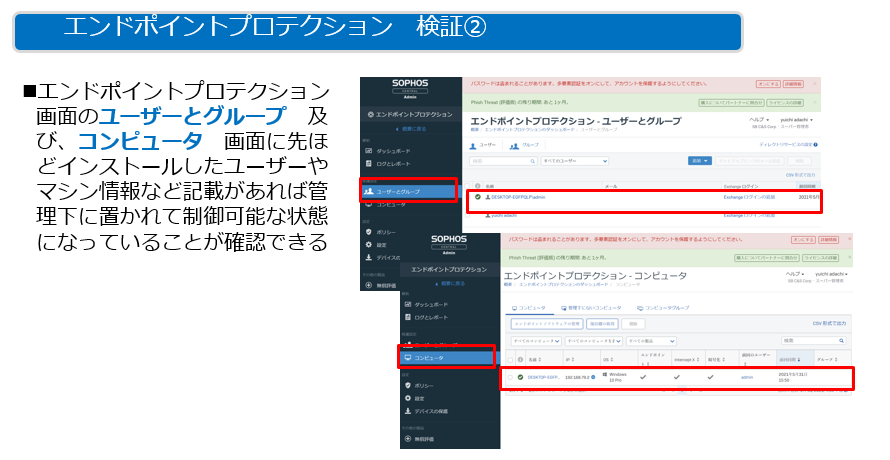The height and width of the screenshot is (460, 890).
Task: Sort Computers table by IP column
Action: [x=570, y=360]
